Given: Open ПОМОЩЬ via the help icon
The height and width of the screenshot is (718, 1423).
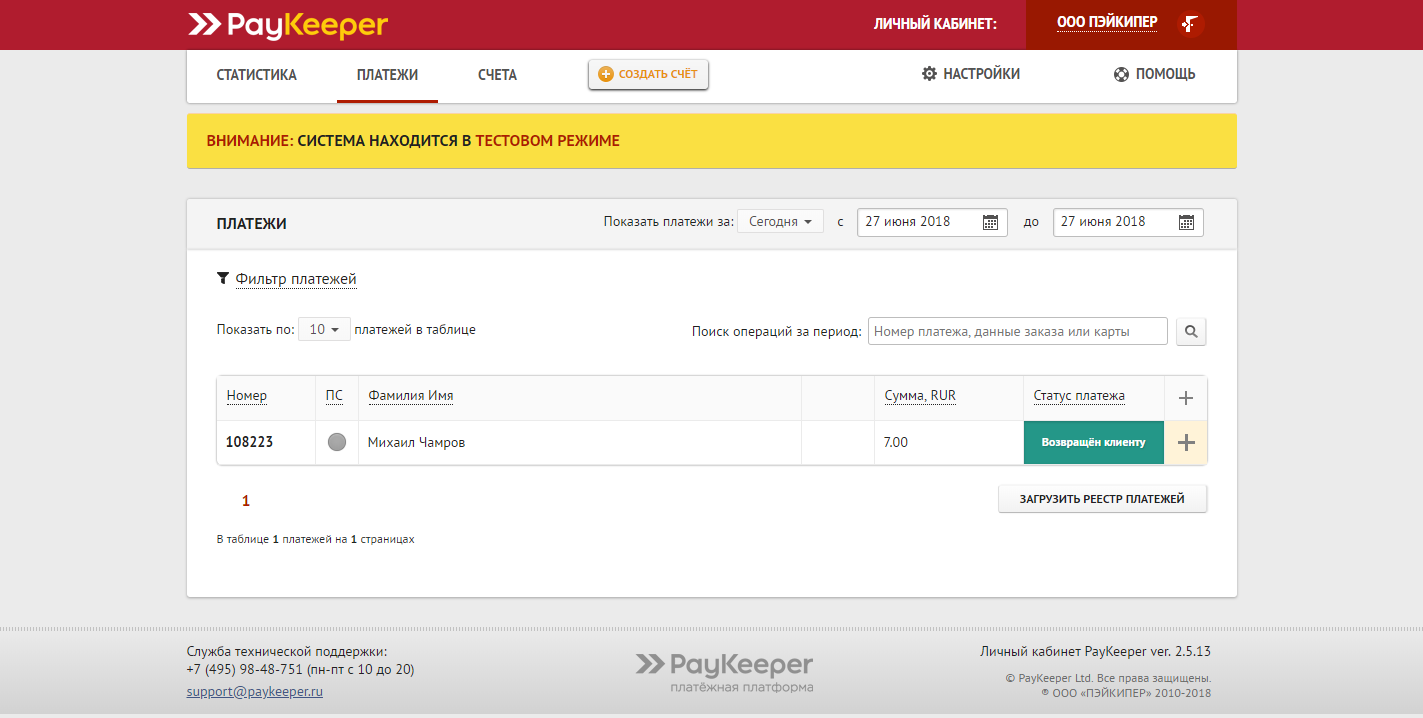Looking at the screenshot, I should [1120, 73].
